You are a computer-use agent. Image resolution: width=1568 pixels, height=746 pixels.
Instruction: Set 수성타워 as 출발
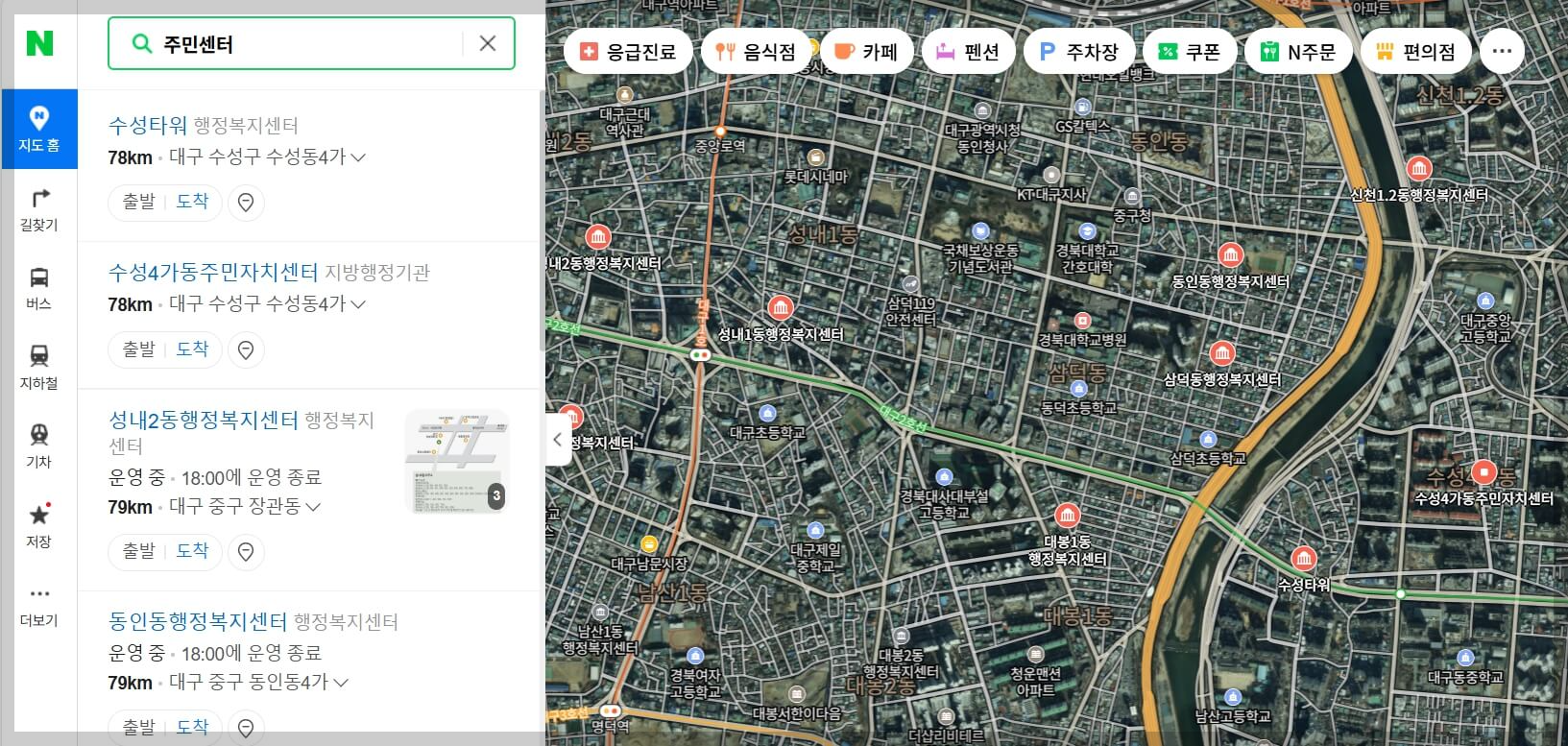pyautogui.click(x=138, y=202)
